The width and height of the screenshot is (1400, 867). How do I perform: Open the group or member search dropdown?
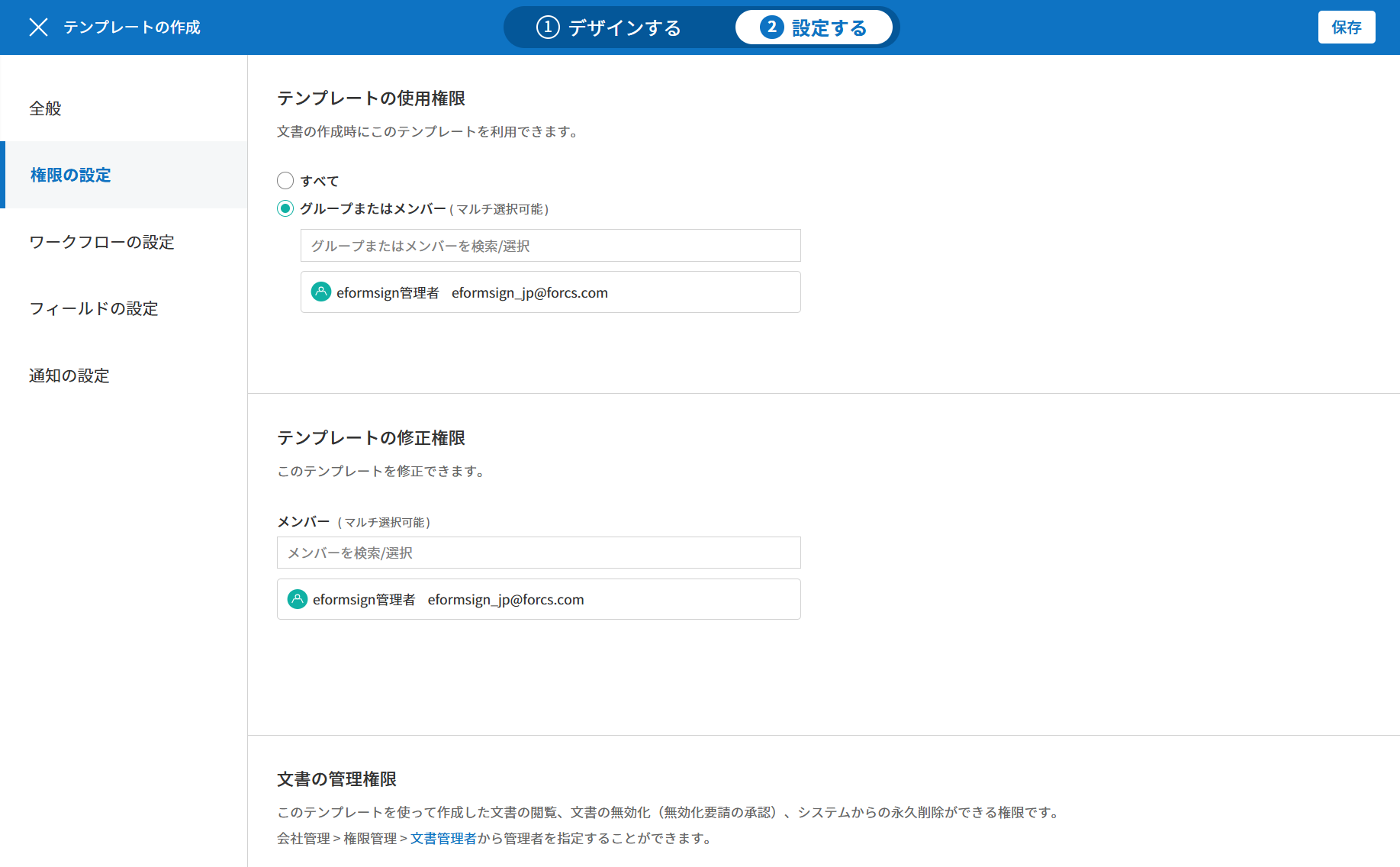coord(550,246)
